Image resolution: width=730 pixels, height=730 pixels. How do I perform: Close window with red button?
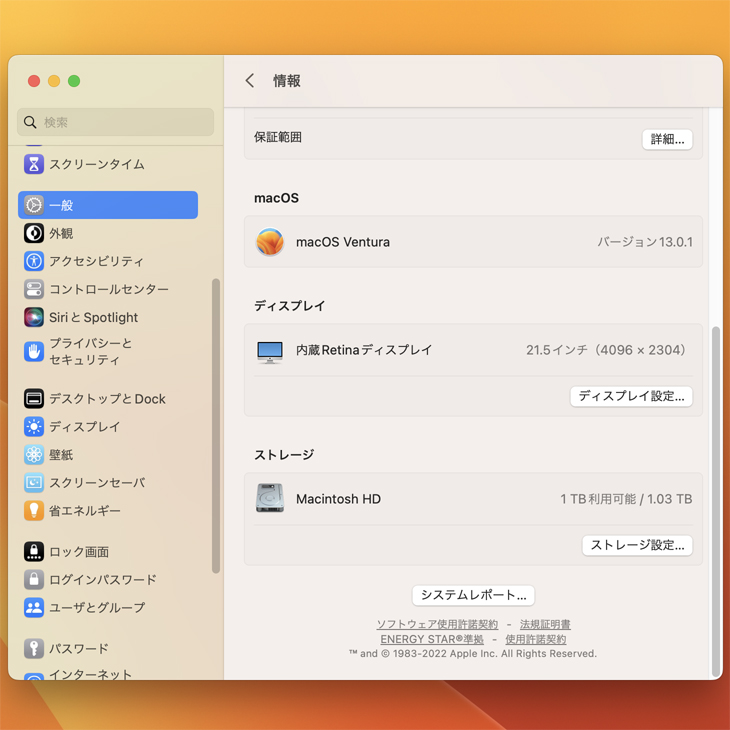coord(34,81)
